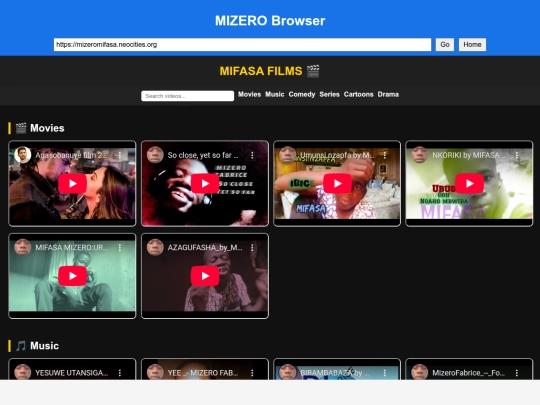Open three-dot menu on AZAGUFASHA video
The width and height of the screenshot is (540, 405).
point(252,248)
